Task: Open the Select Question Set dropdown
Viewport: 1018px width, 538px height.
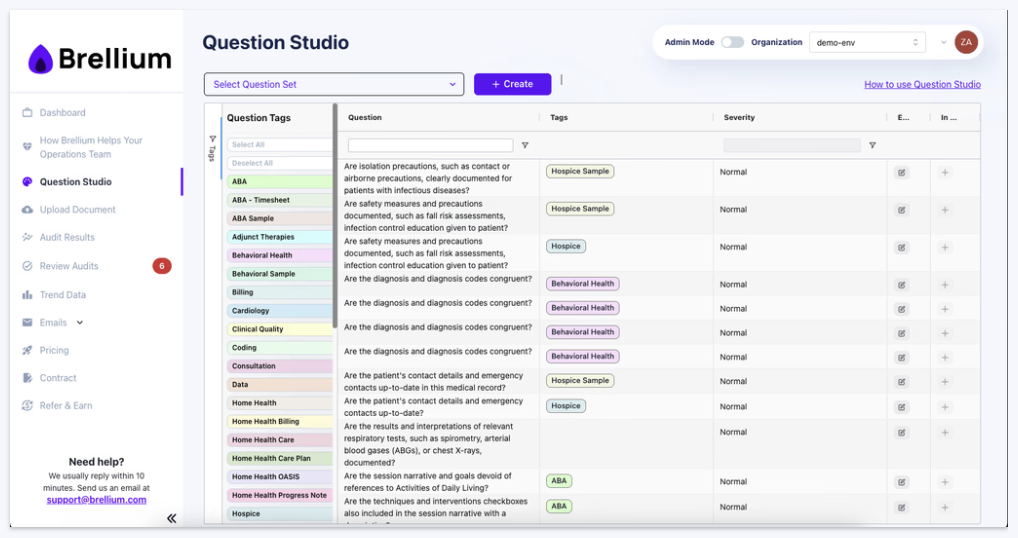Action: click(334, 84)
